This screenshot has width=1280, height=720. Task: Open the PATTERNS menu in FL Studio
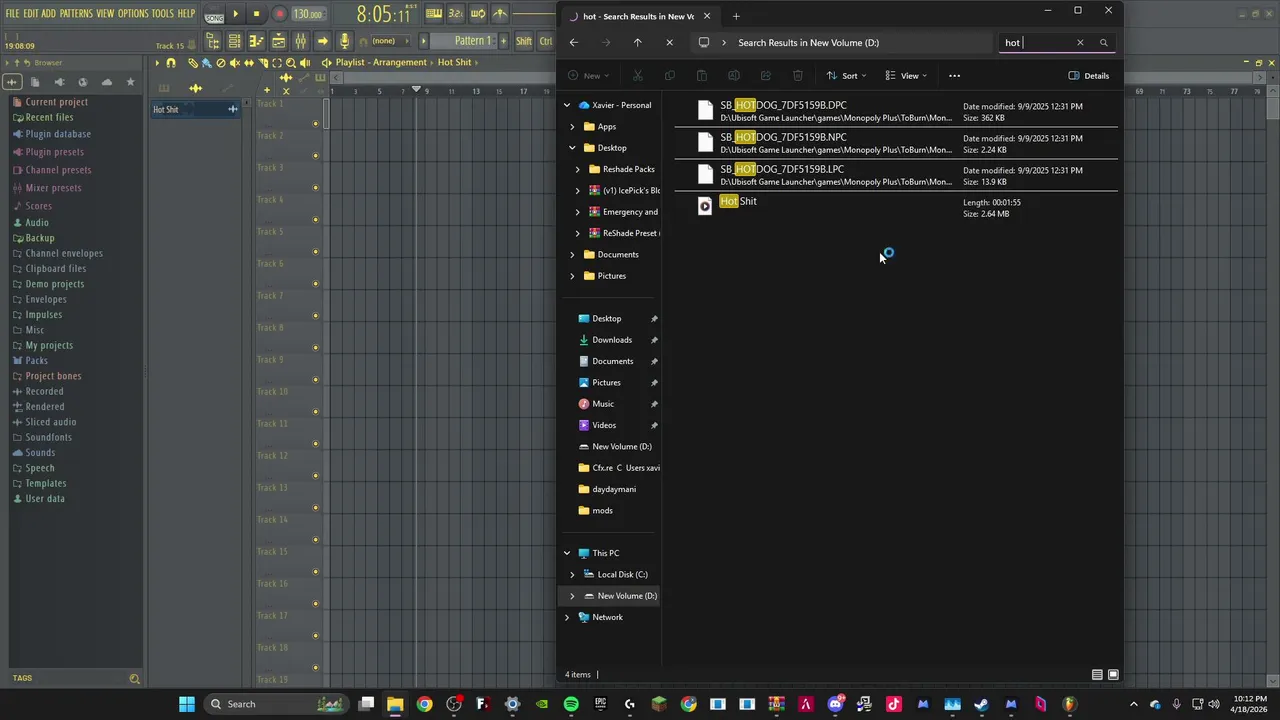[76, 13]
